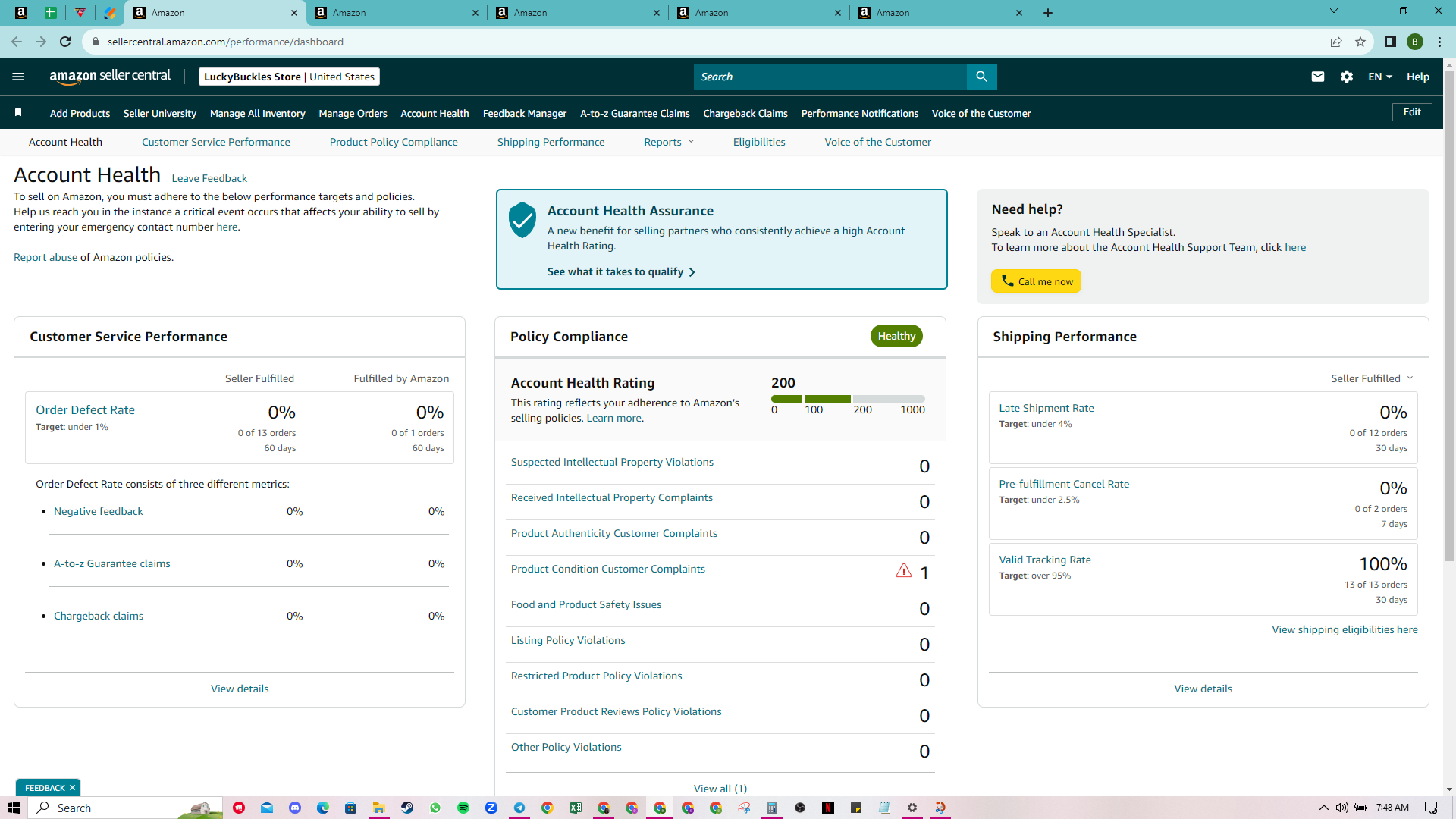Open a new browser tab

(1048, 13)
